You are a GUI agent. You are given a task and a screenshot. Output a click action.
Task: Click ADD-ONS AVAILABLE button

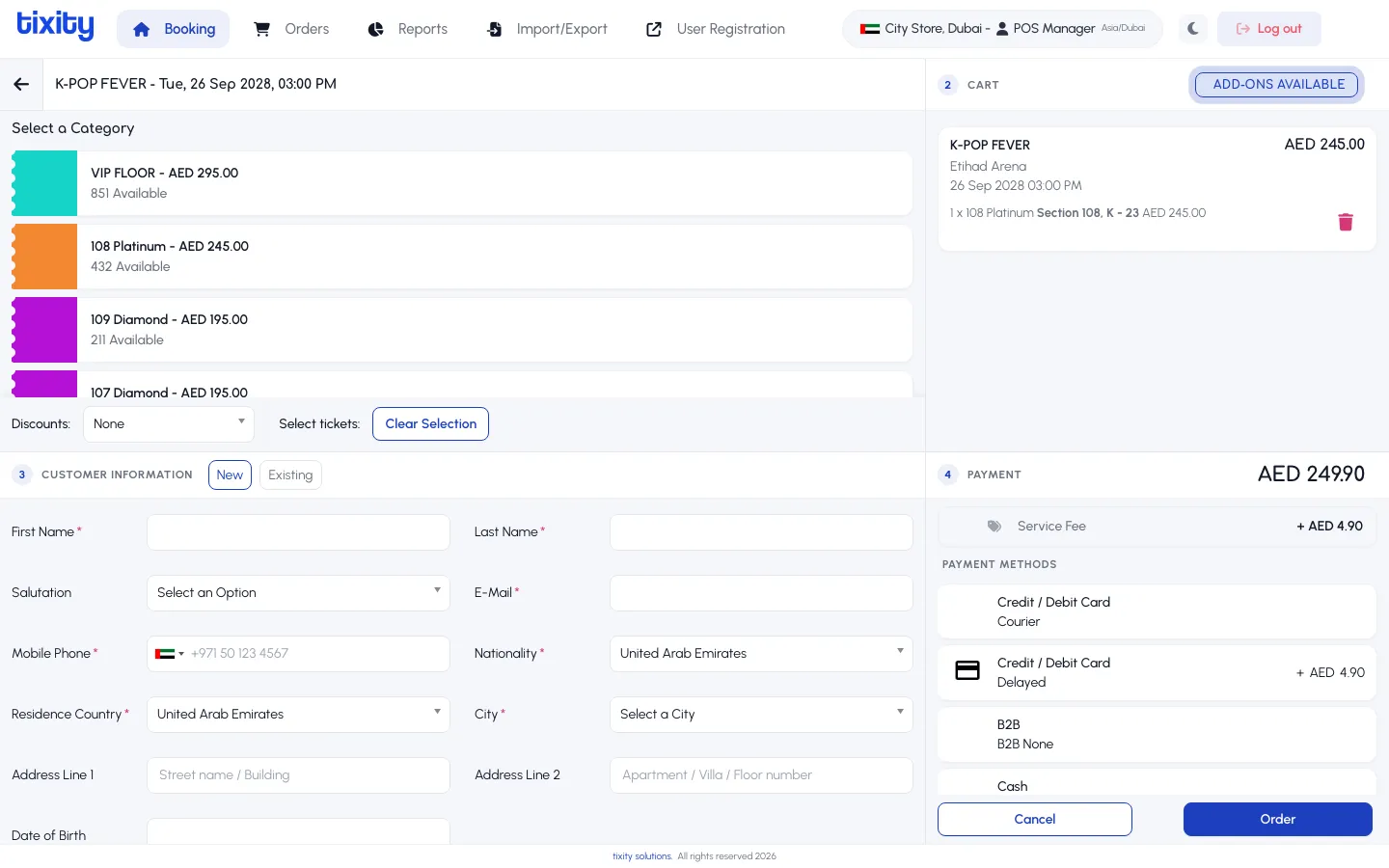1278,85
